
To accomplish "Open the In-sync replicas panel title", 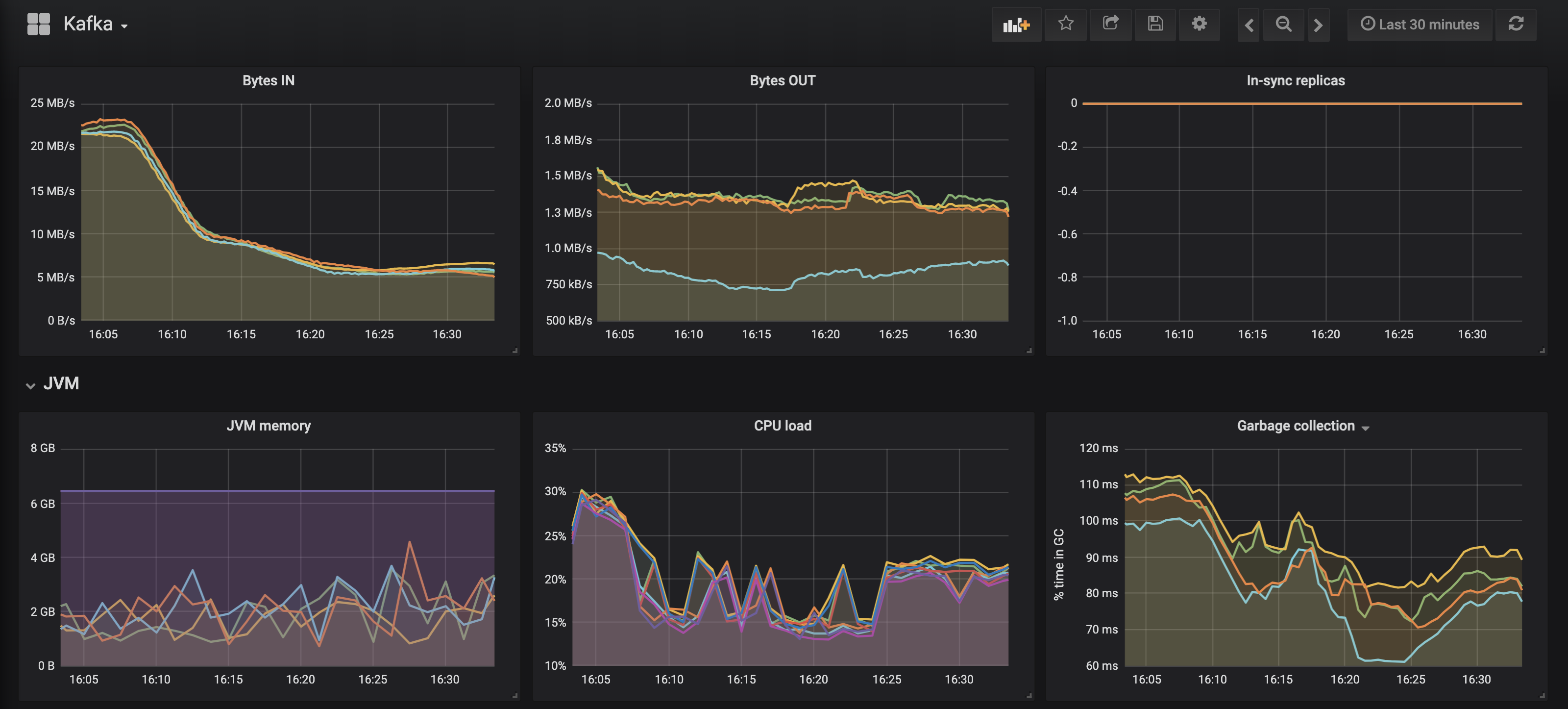I will 1295,80.
